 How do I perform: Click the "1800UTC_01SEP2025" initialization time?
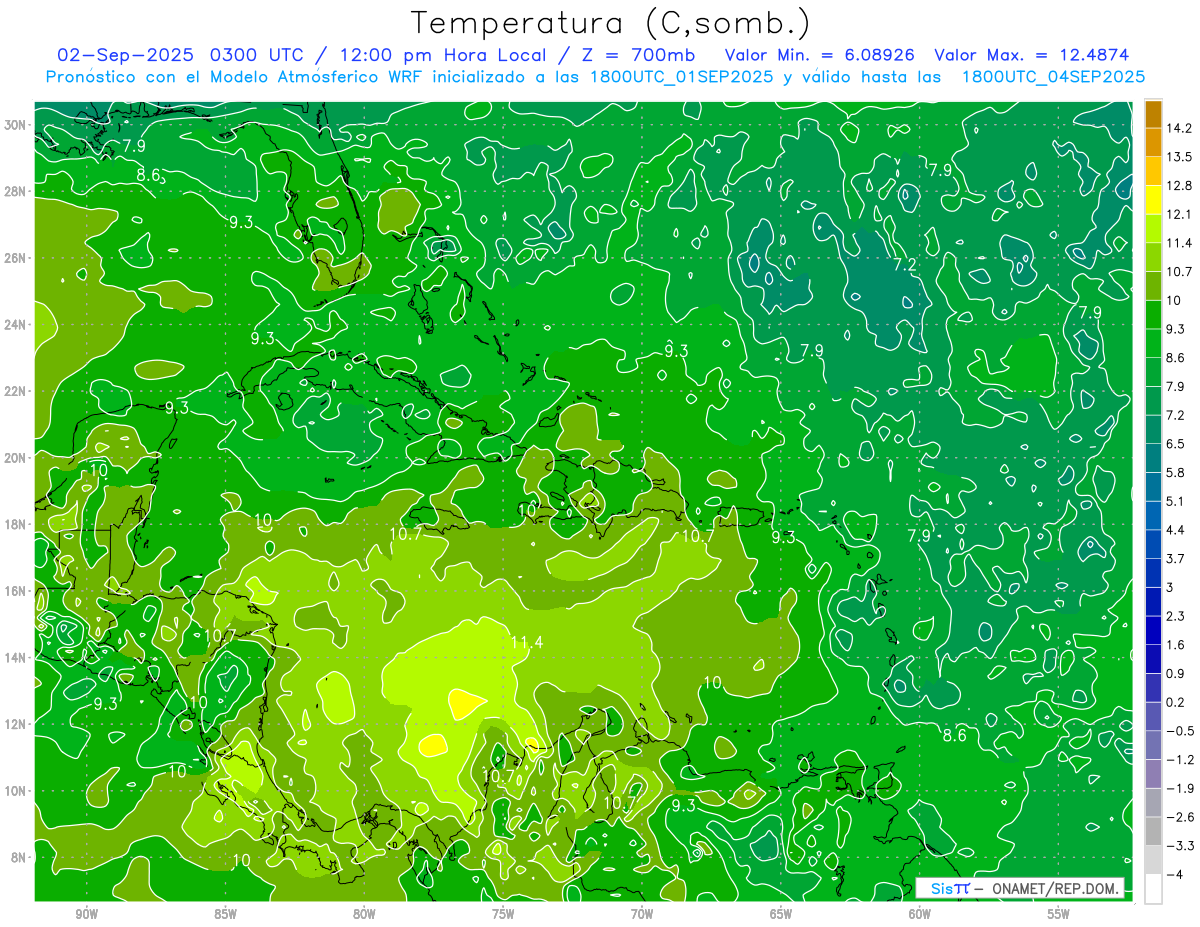pos(684,77)
